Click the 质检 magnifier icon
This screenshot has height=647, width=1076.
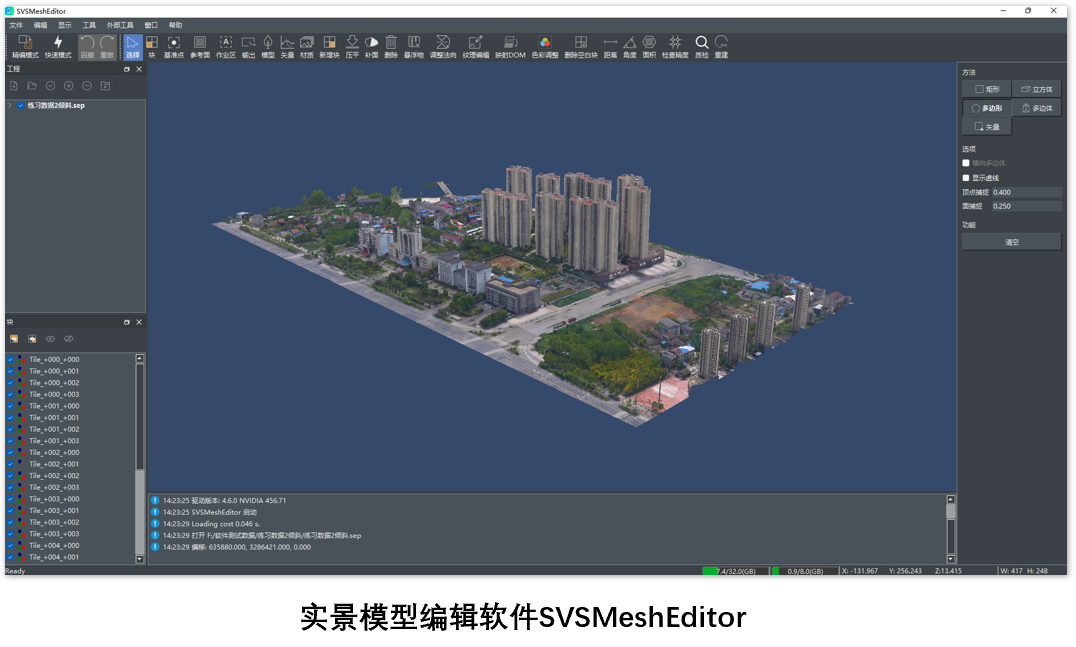701,43
